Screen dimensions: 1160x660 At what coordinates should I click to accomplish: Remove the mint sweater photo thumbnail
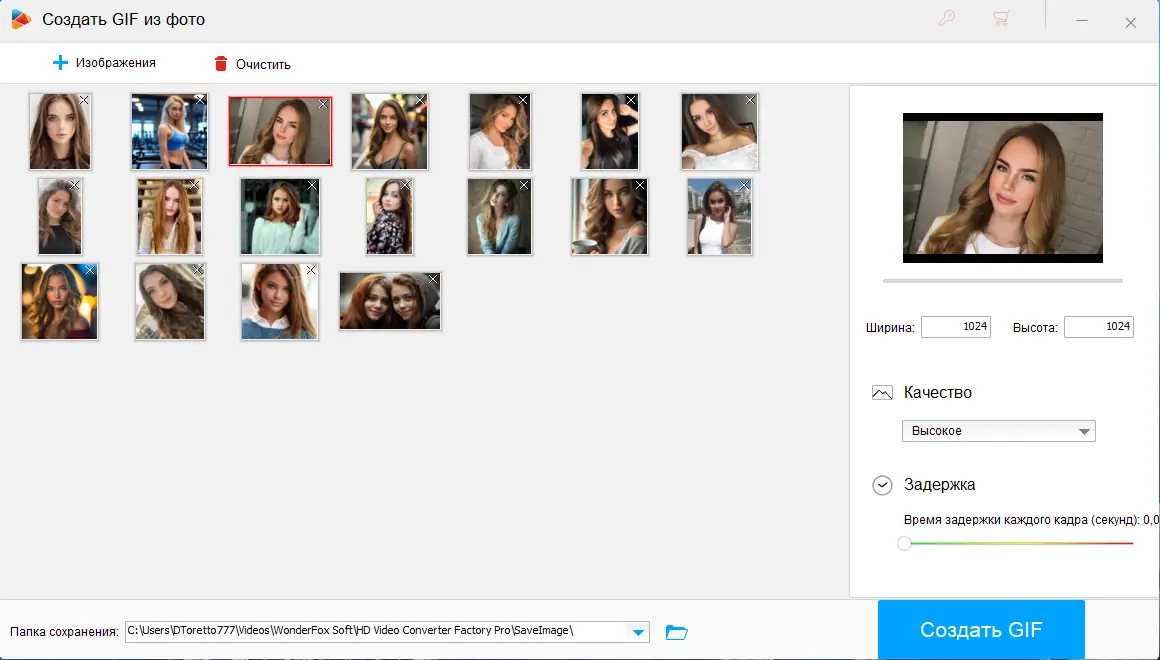click(311, 185)
